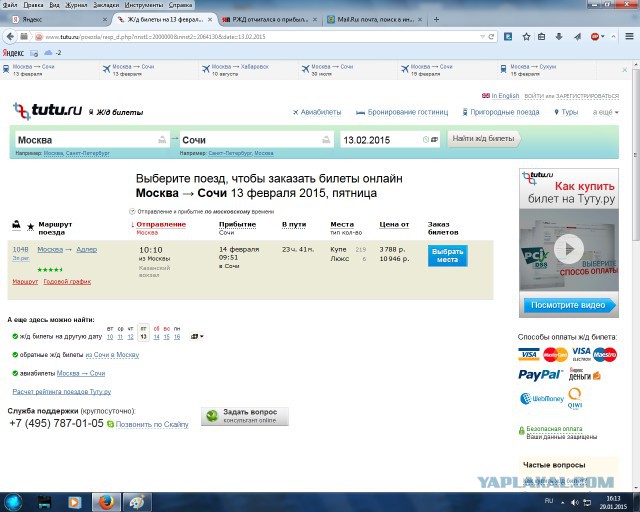Click the date field 13.02.2015
Image resolution: width=640 pixels, height=512 pixels.
(390, 140)
